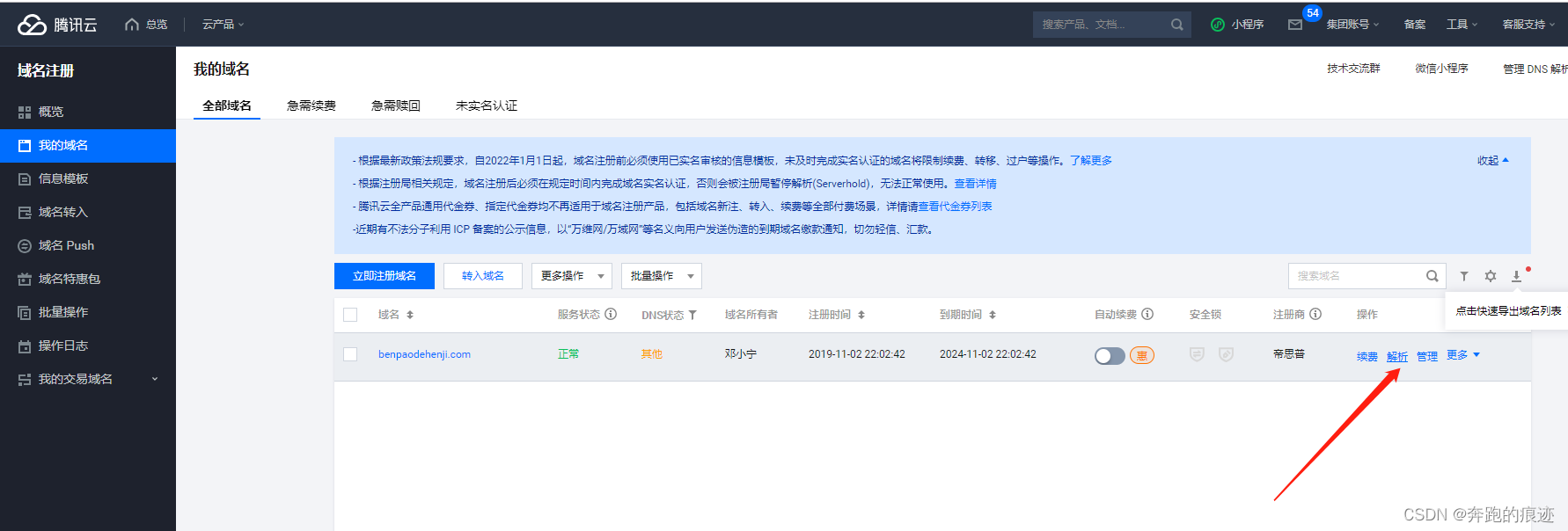1568x531 pixels.
Task: Open the 小程序 mini program icon
Action: point(1218,25)
